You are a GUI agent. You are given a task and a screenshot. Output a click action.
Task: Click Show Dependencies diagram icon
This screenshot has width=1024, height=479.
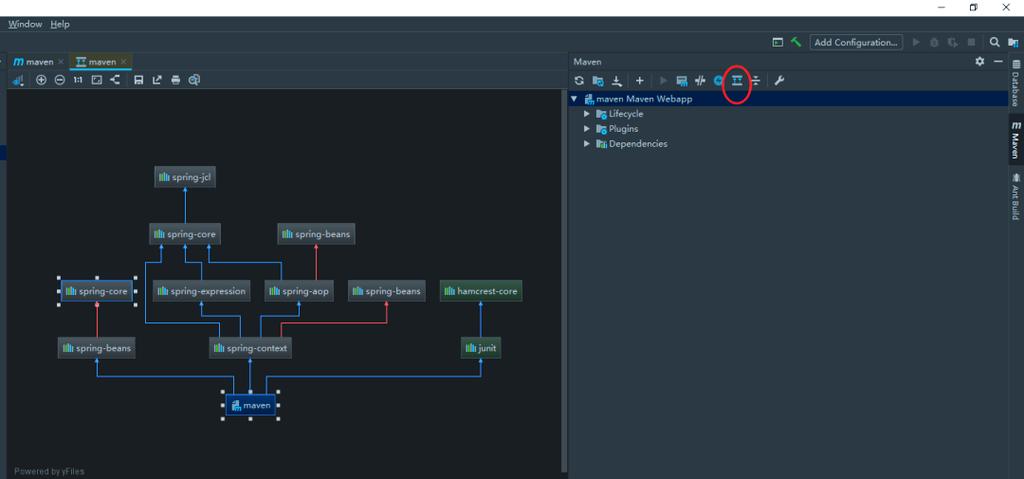click(x=737, y=80)
